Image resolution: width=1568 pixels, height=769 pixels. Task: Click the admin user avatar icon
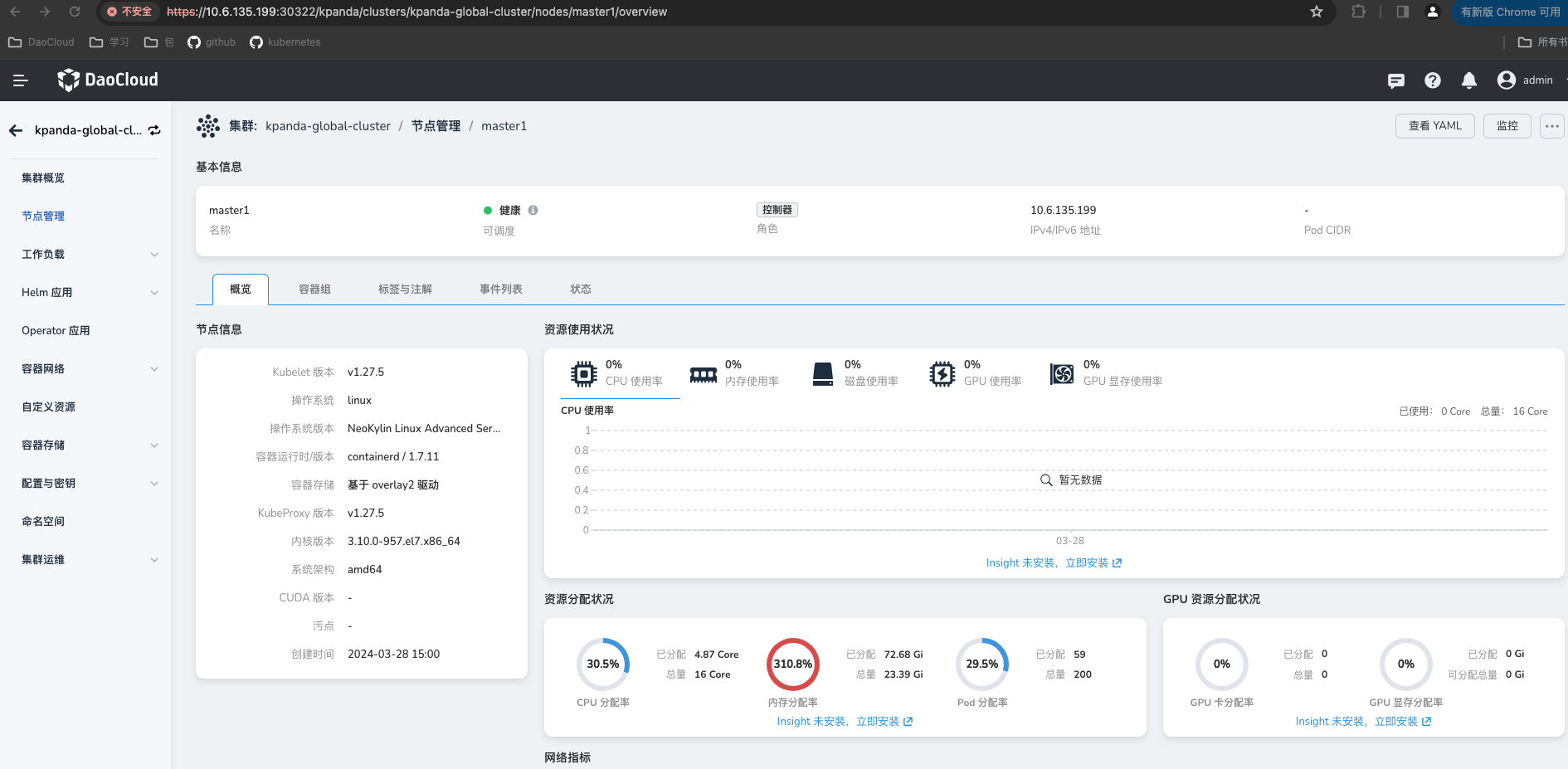pyautogui.click(x=1504, y=80)
